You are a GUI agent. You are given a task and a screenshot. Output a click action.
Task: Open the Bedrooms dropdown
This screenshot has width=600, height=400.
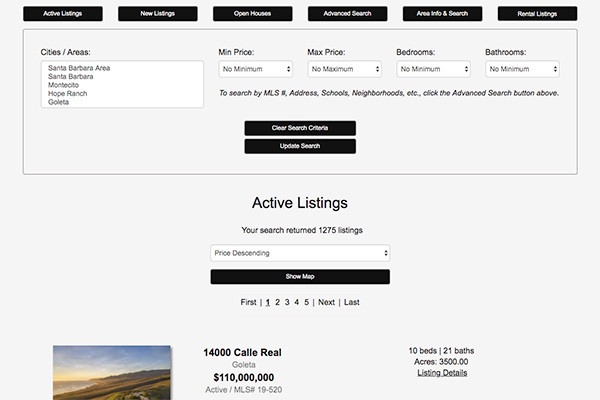pos(433,69)
